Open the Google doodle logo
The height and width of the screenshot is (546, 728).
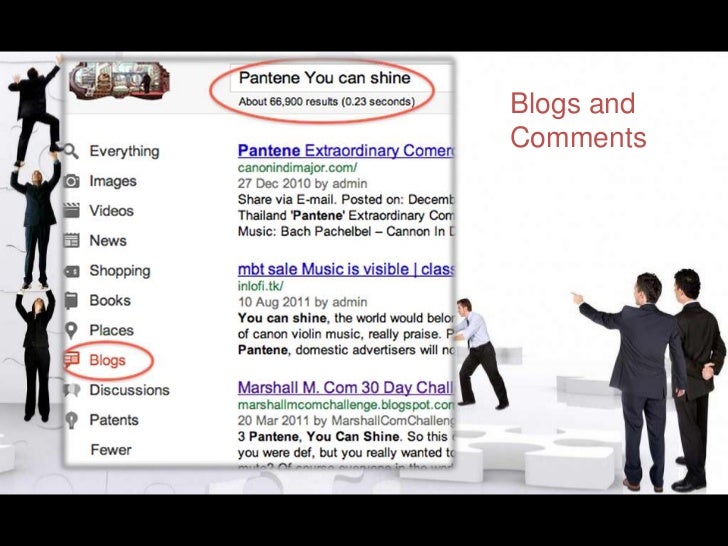click(119, 81)
